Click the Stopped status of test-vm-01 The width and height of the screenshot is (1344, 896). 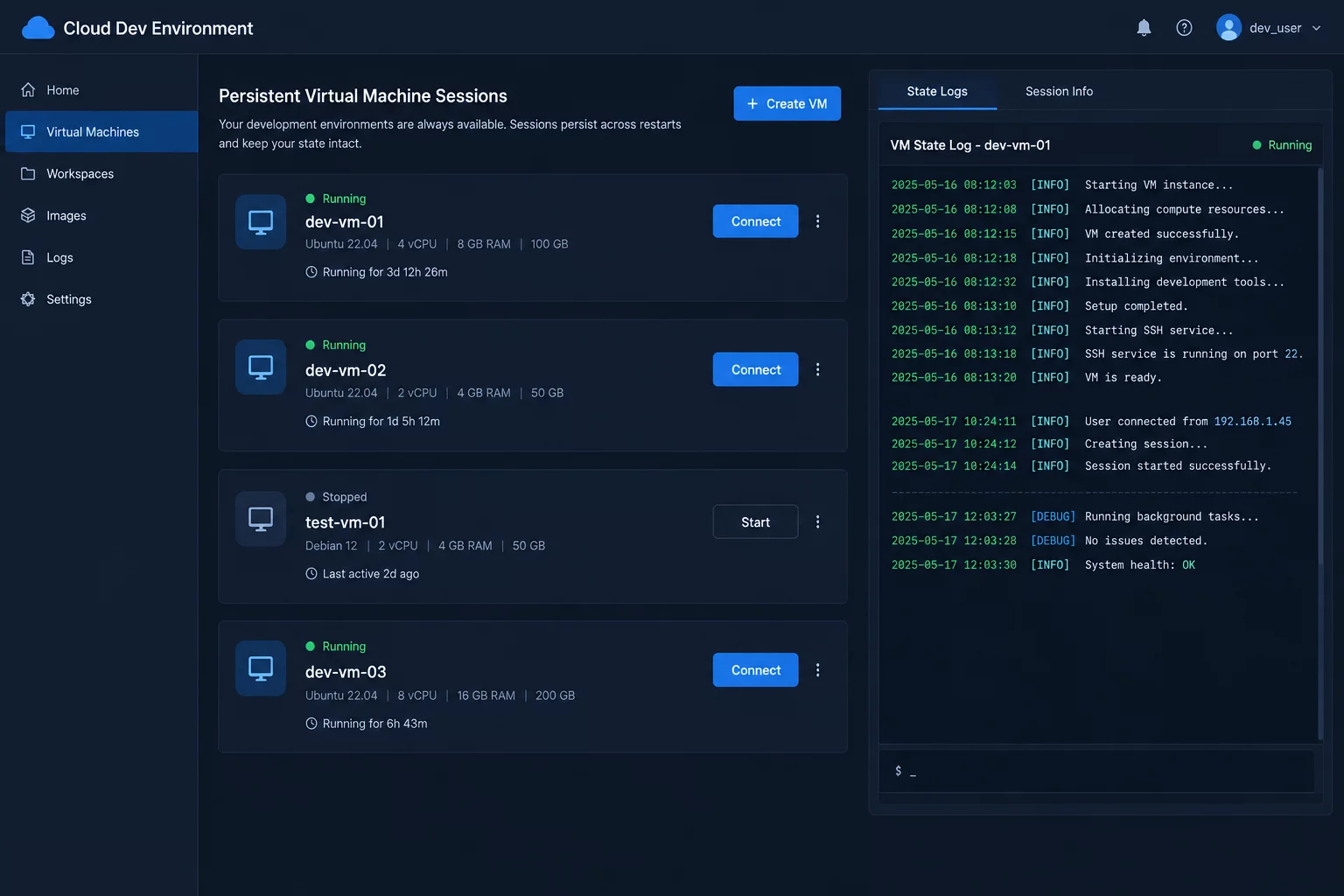(336, 497)
